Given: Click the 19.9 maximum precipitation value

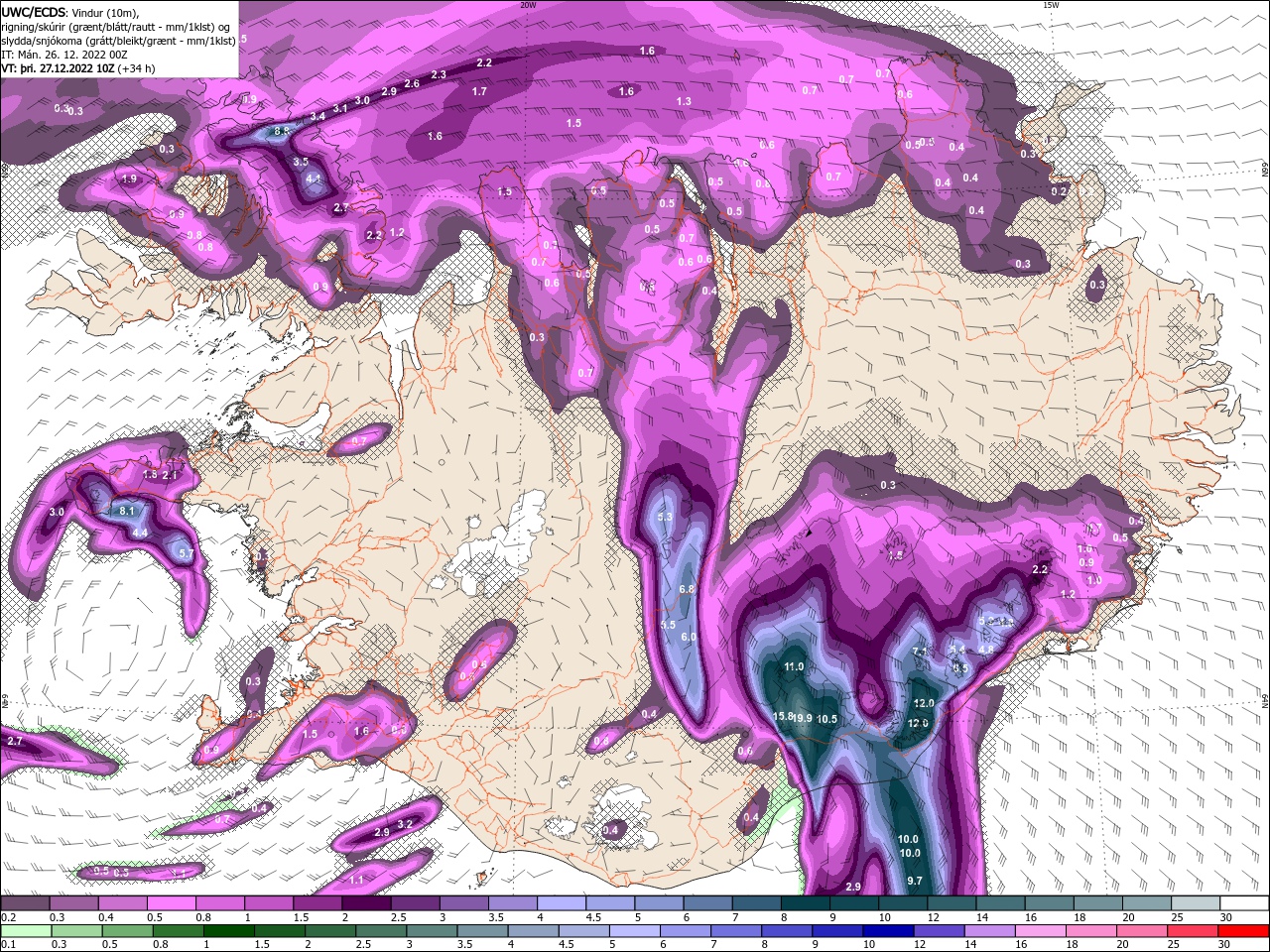Looking at the screenshot, I should coord(803,718).
